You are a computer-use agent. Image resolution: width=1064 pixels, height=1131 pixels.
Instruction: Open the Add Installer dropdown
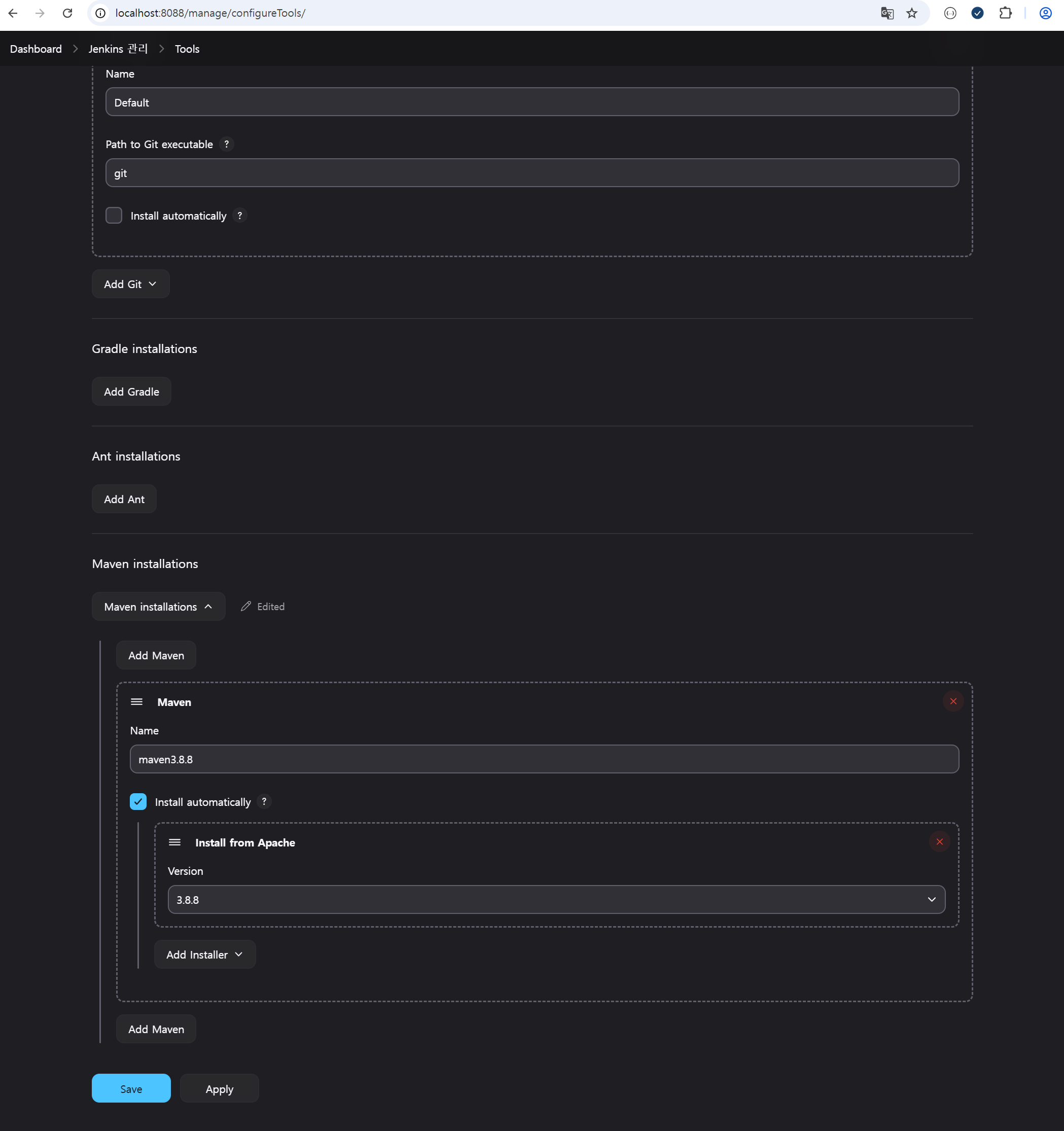tap(204, 954)
